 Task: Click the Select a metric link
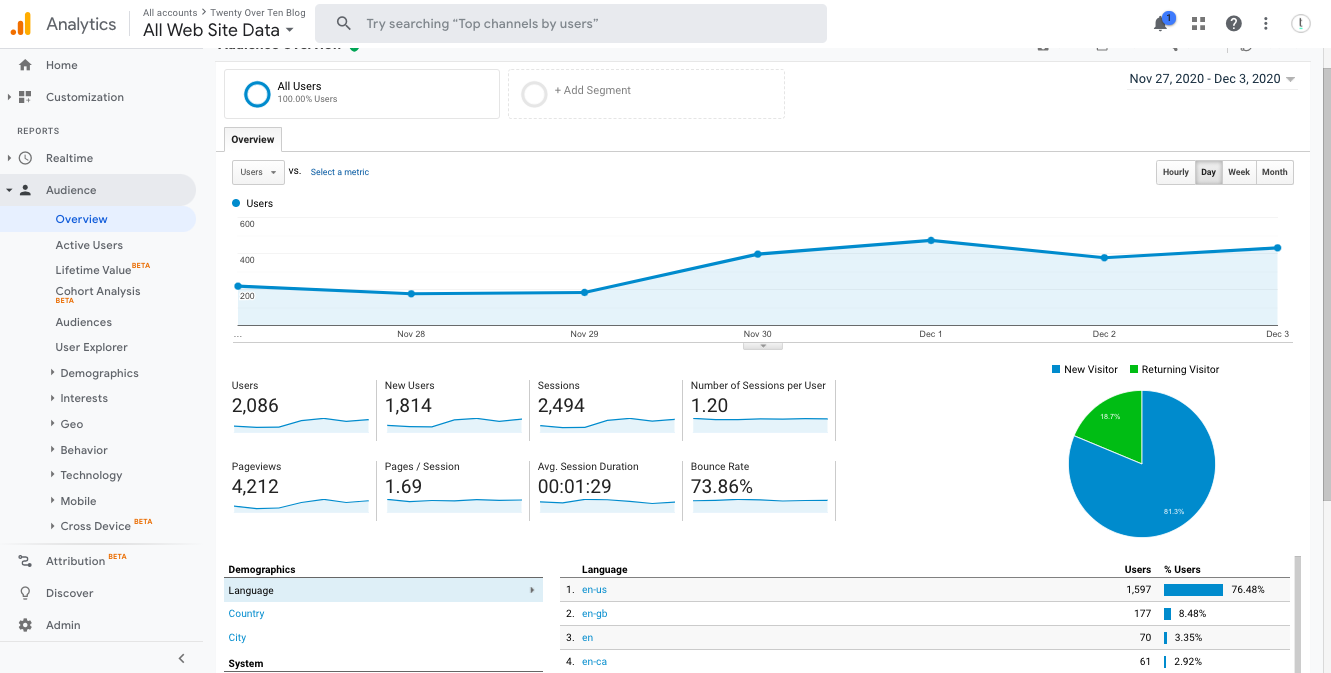click(339, 172)
